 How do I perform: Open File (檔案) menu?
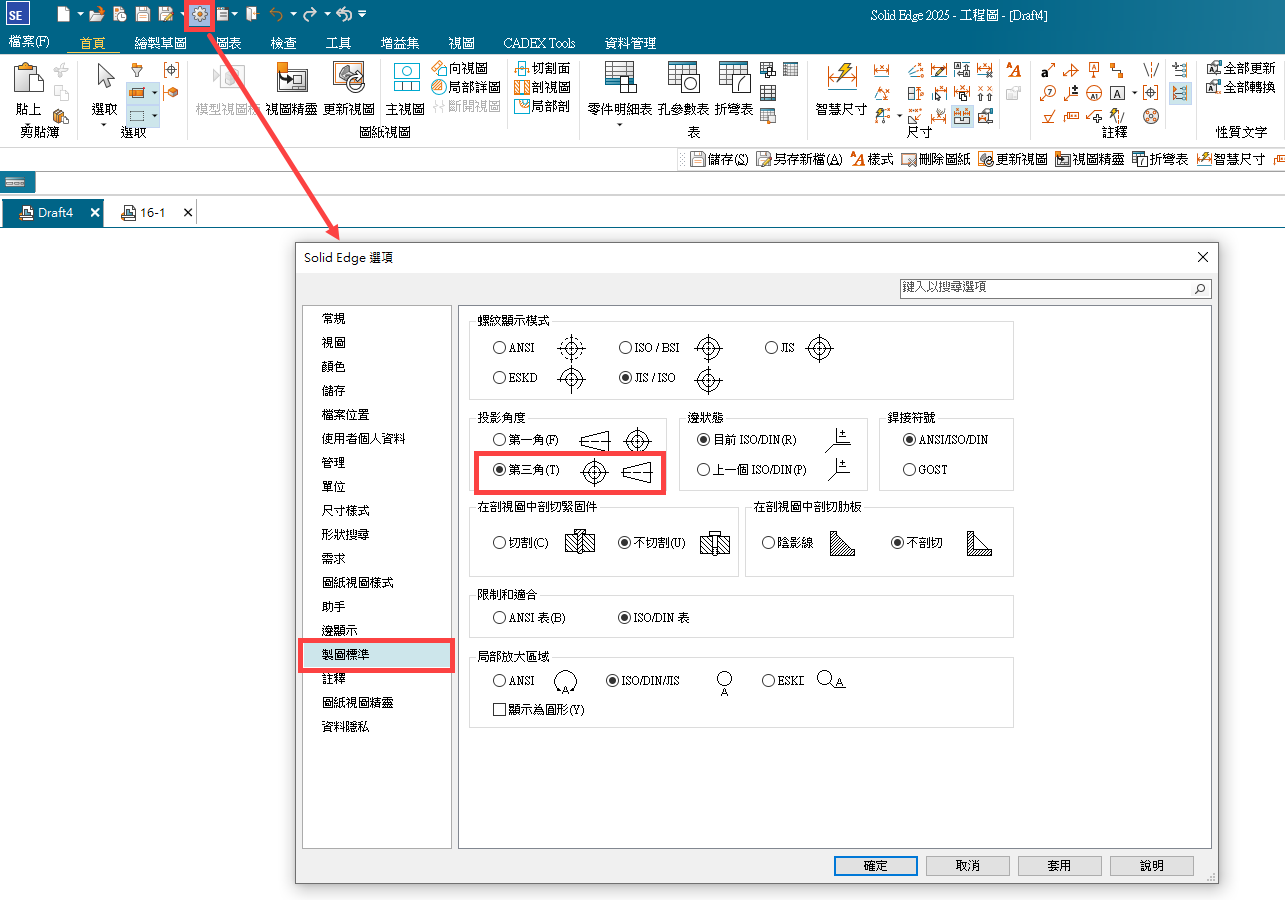point(29,43)
